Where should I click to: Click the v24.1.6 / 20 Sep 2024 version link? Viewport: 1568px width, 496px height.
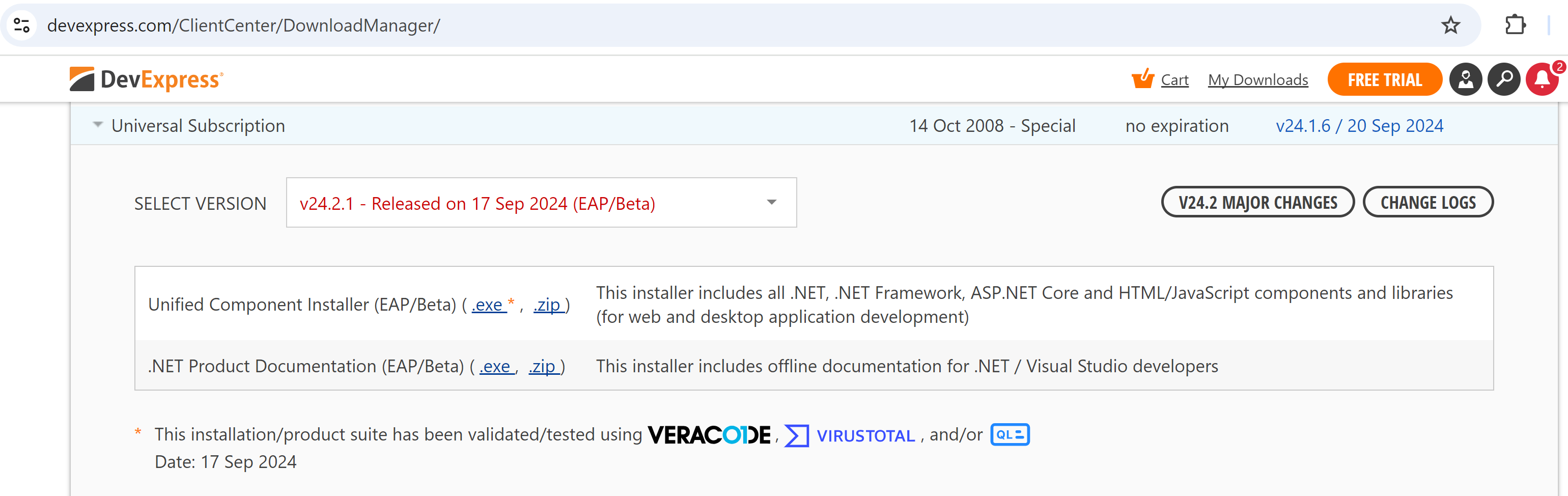pyautogui.click(x=1359, y=125)
